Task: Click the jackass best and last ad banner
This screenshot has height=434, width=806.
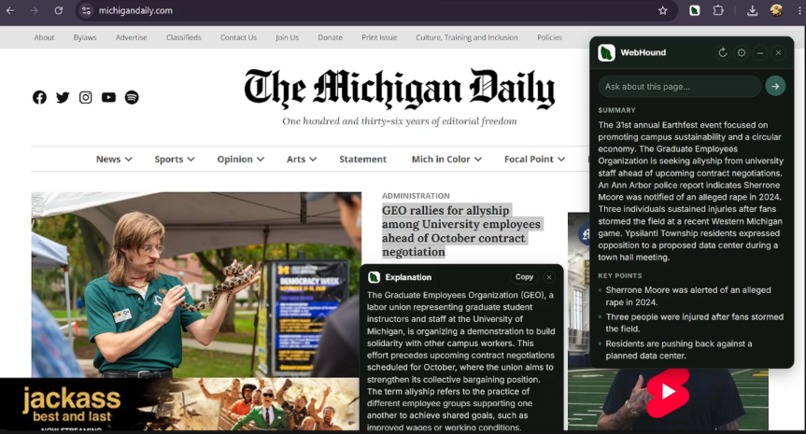Action: (179, 405)
